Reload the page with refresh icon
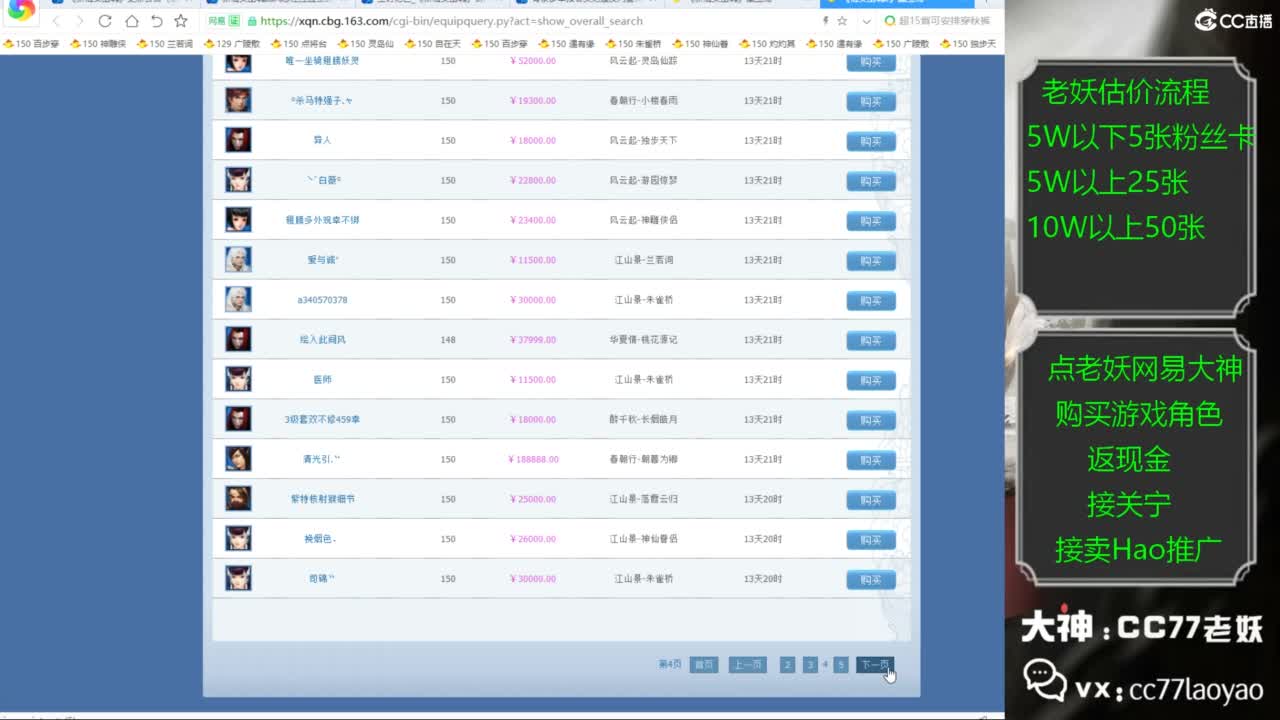Viewport: 1280px width, 720px height. pos(105,21)
